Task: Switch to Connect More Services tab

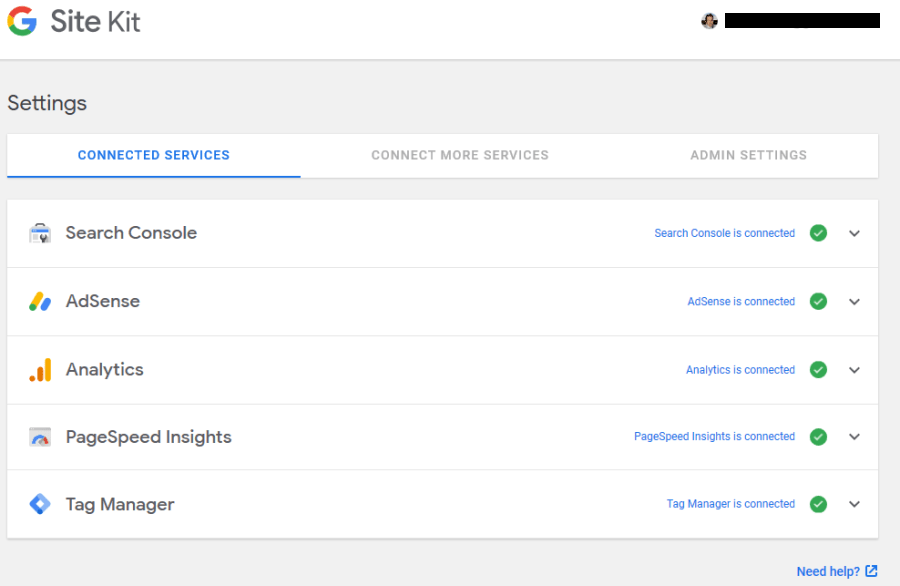Action: pyautogui.click(x=460, y=155)
